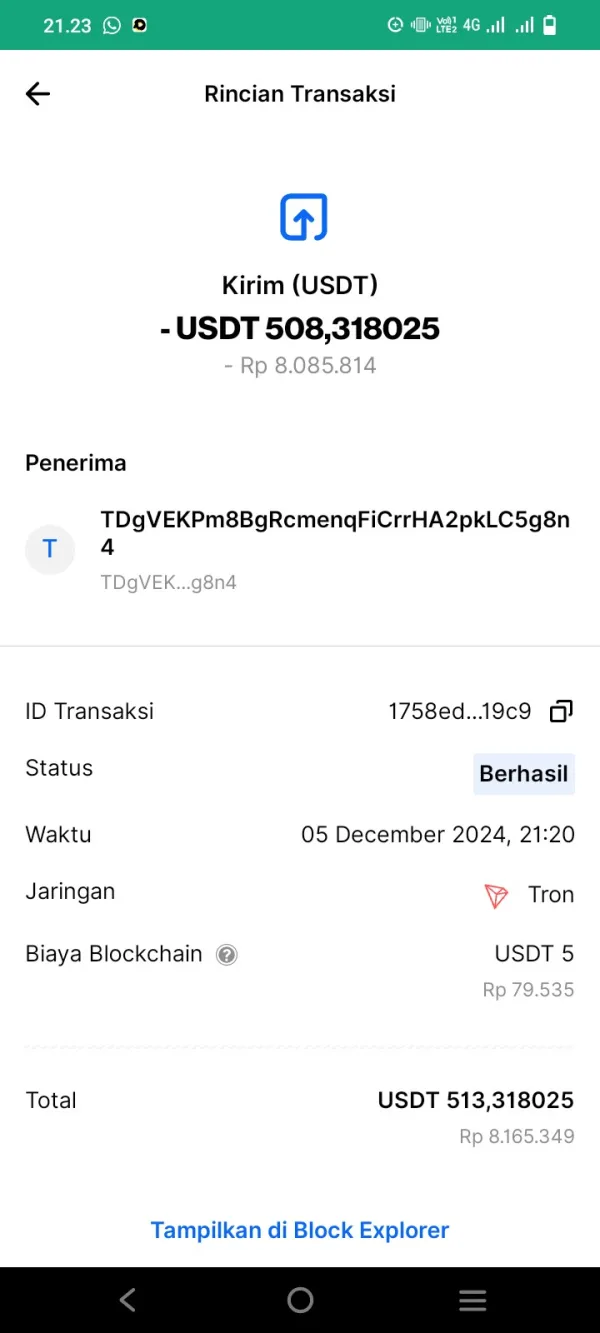
Task: Tap the Rincian Transaksi title
Action: pos(300,94)
